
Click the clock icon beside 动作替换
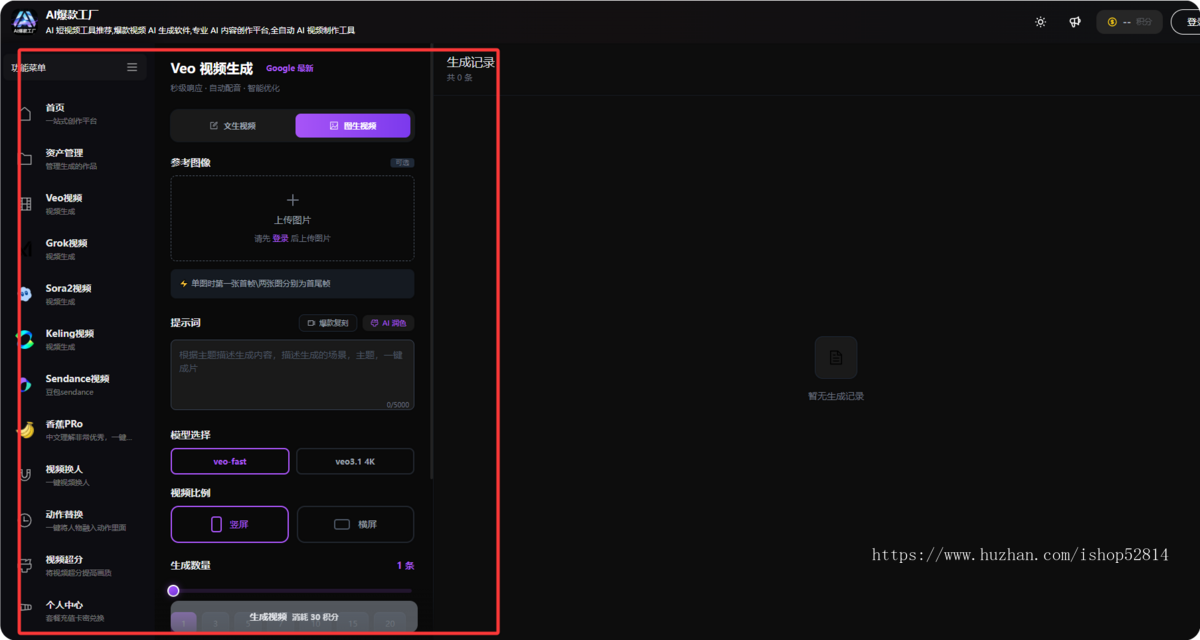coord(25,520)
